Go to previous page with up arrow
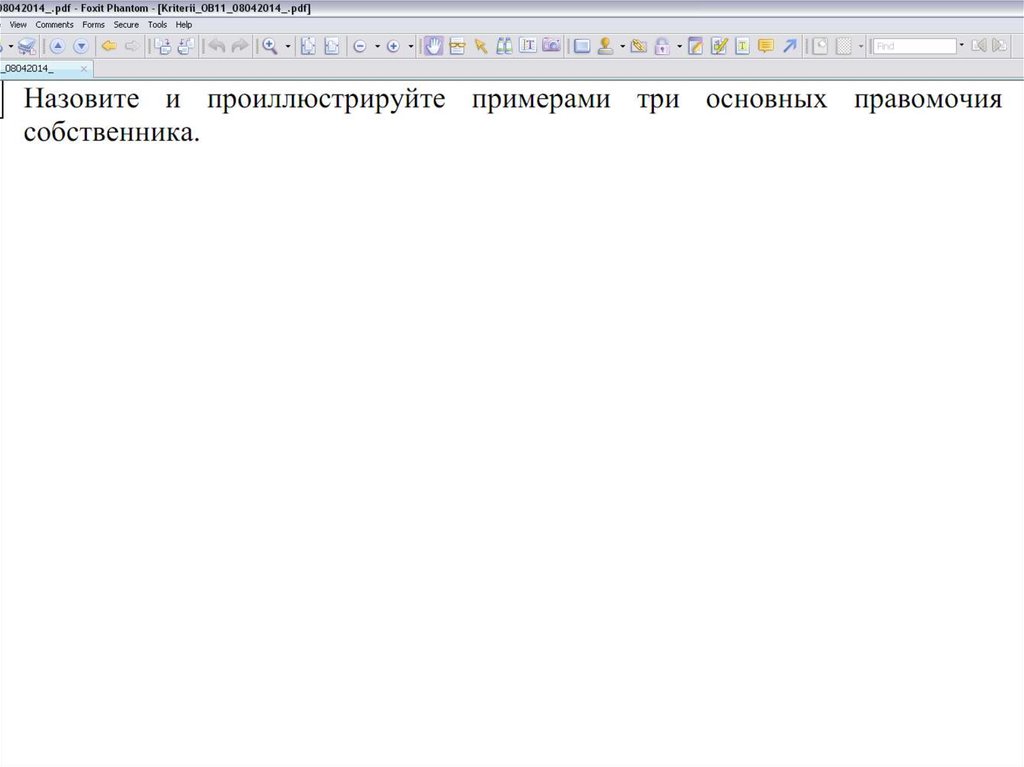This screenshot has width=1024, height=767. pos(57,46)
